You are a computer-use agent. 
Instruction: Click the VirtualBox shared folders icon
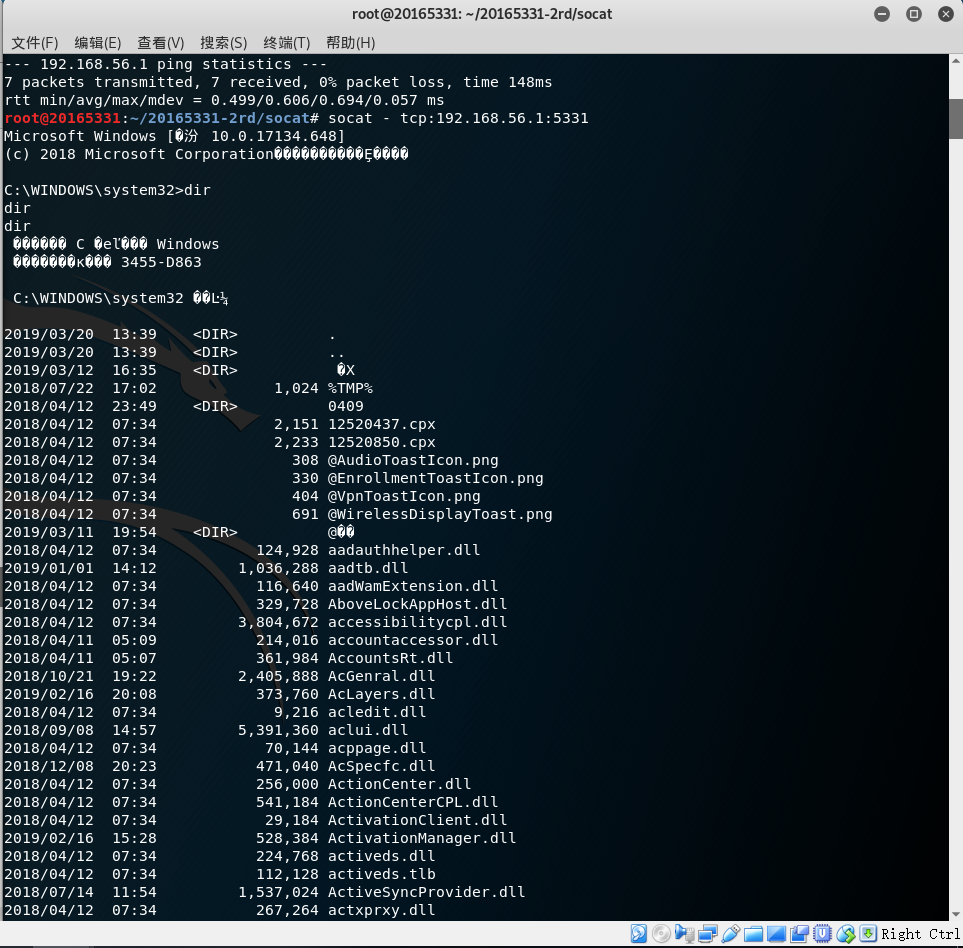[753, 934]
